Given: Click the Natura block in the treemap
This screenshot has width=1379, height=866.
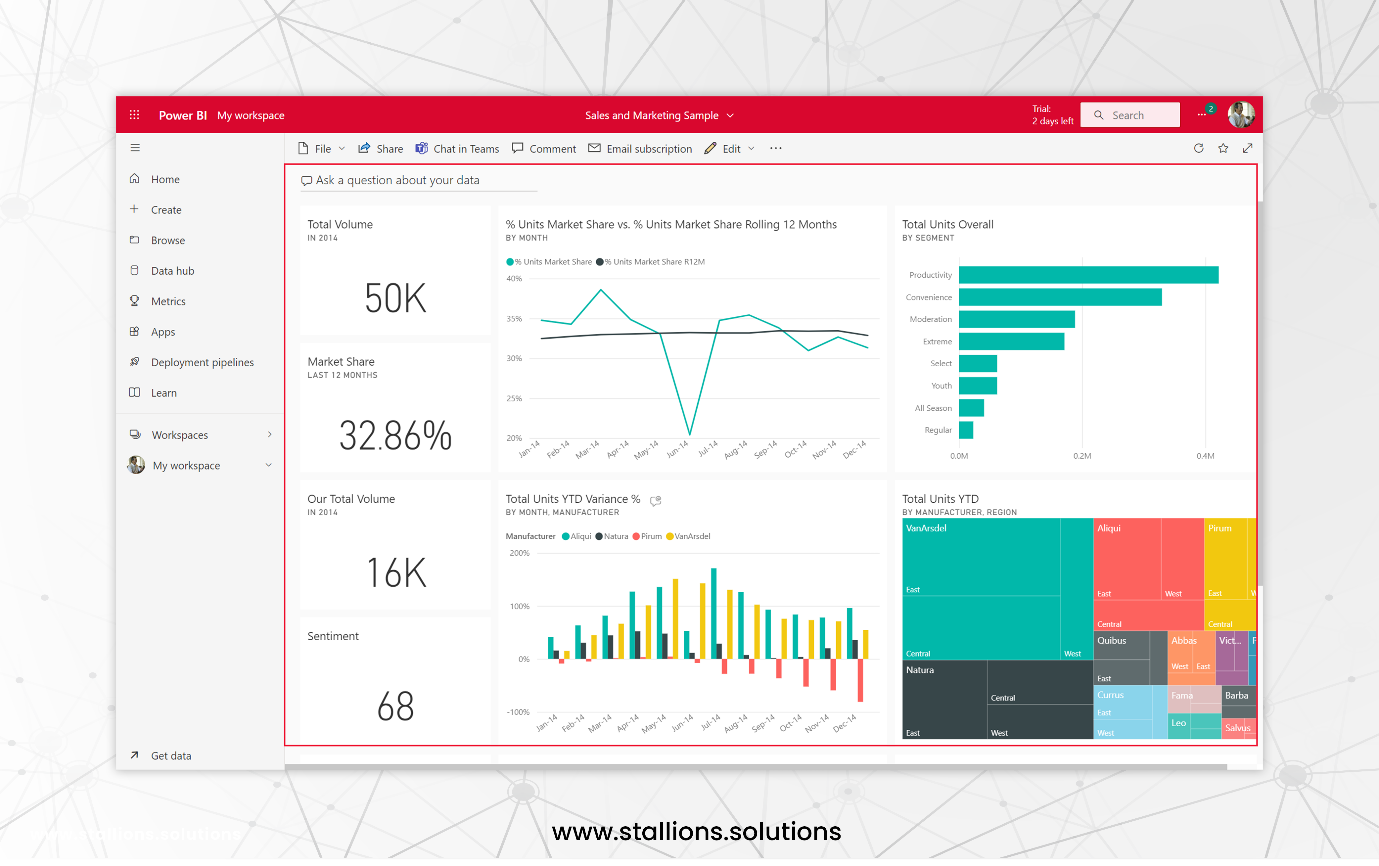Looking at the screenshot, I should [997, 699].
